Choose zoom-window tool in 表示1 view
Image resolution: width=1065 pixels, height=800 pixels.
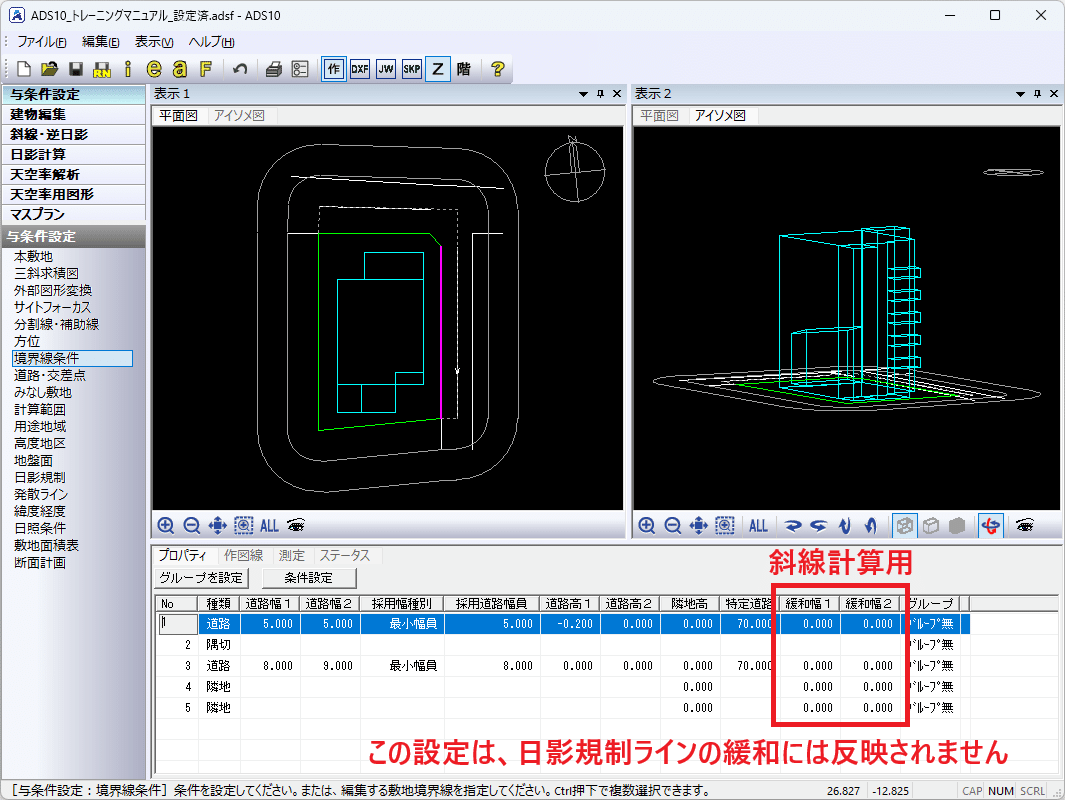click(244, 525)
